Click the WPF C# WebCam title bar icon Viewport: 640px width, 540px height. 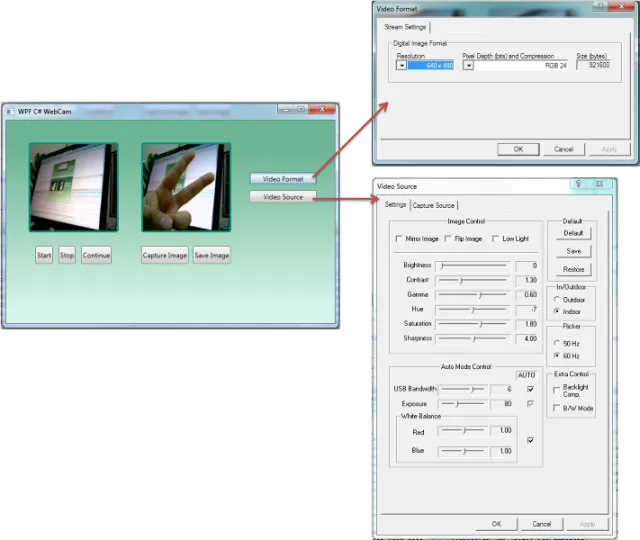[10, 111]
